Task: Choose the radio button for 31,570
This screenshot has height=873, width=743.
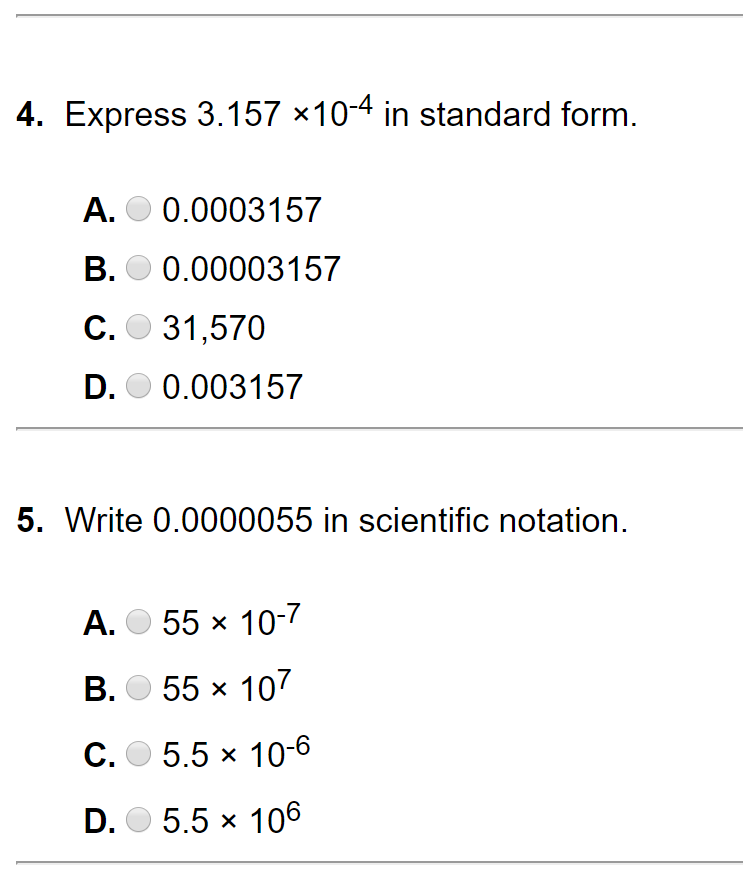Action: tap(140, 328)
